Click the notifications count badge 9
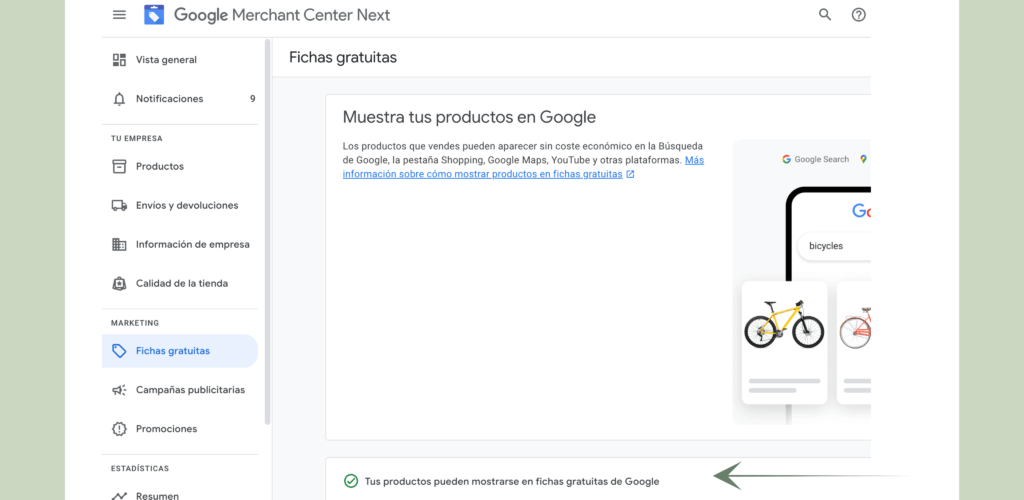The image size is (1024, 500). [253, 99]
